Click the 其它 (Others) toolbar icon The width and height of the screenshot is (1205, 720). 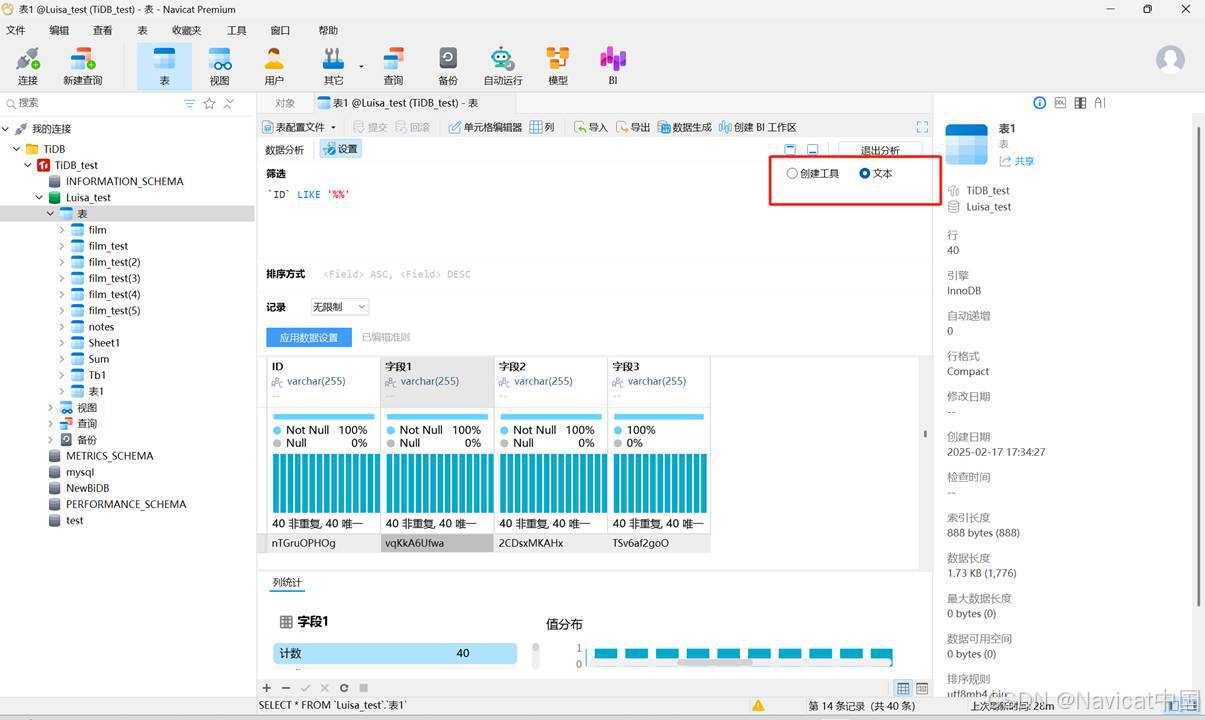coord(334,66)
